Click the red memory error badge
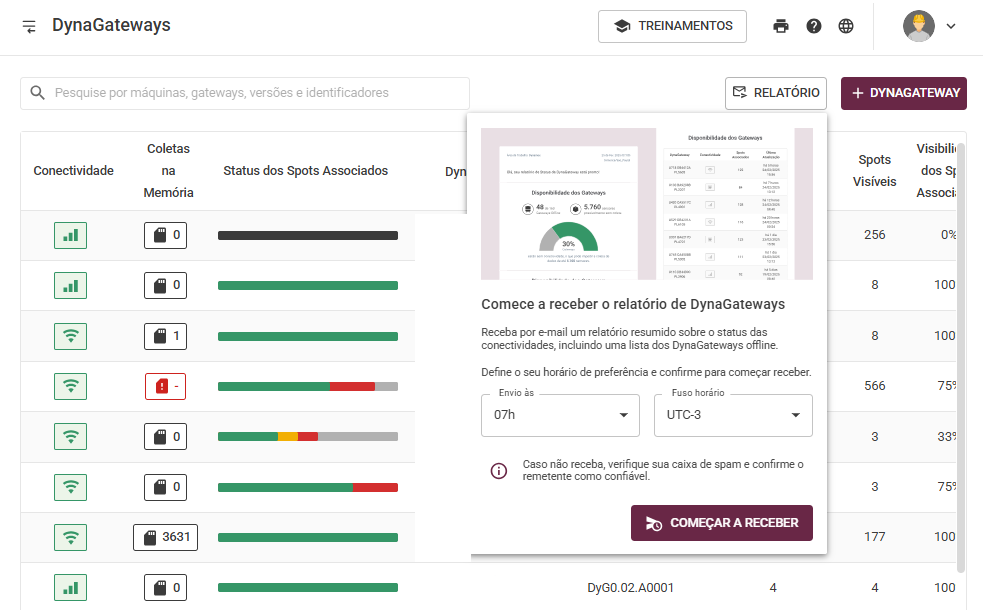 pyautogui.click(x=166, y=386)
